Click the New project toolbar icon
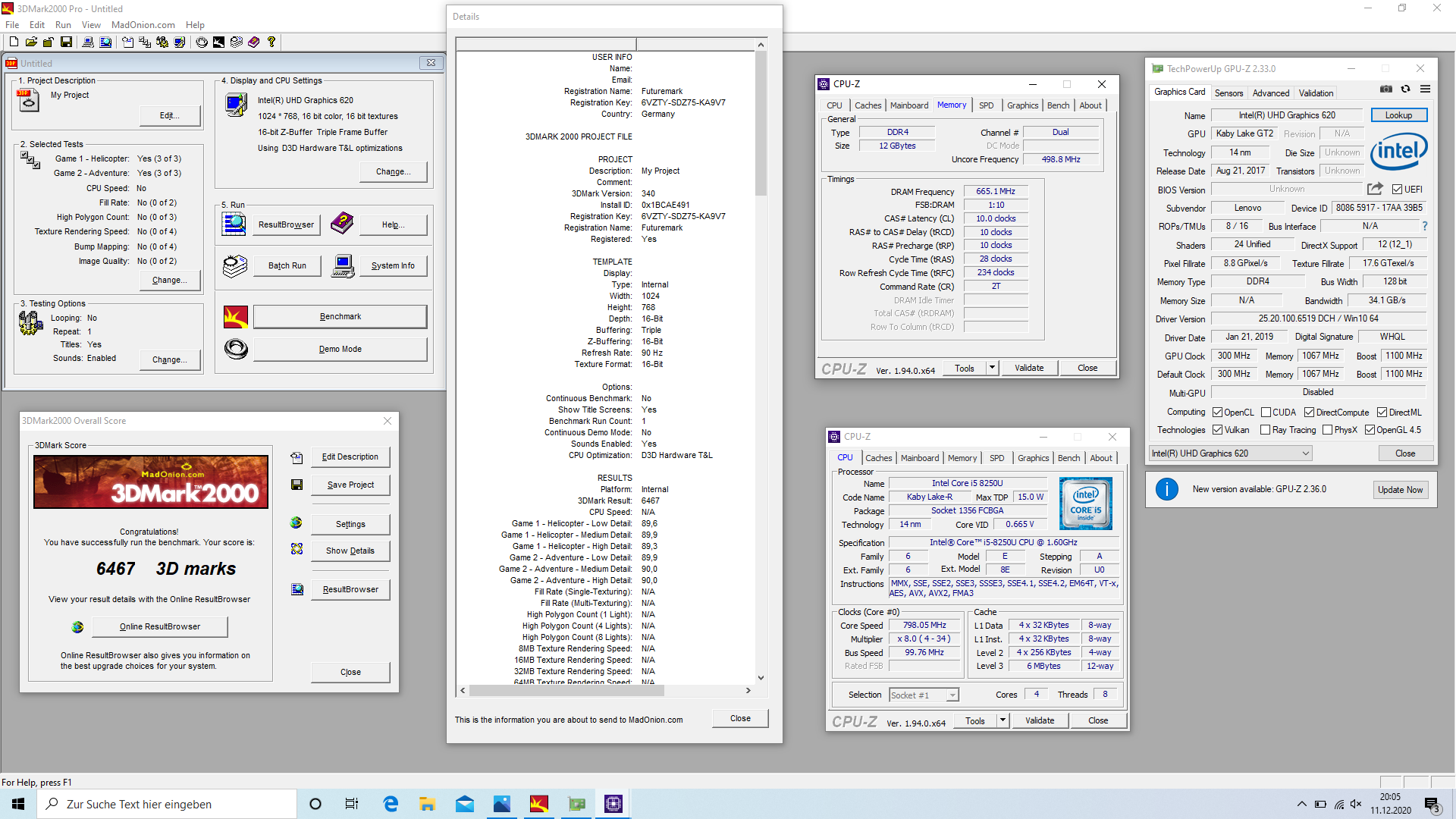 tap(14, 42)
